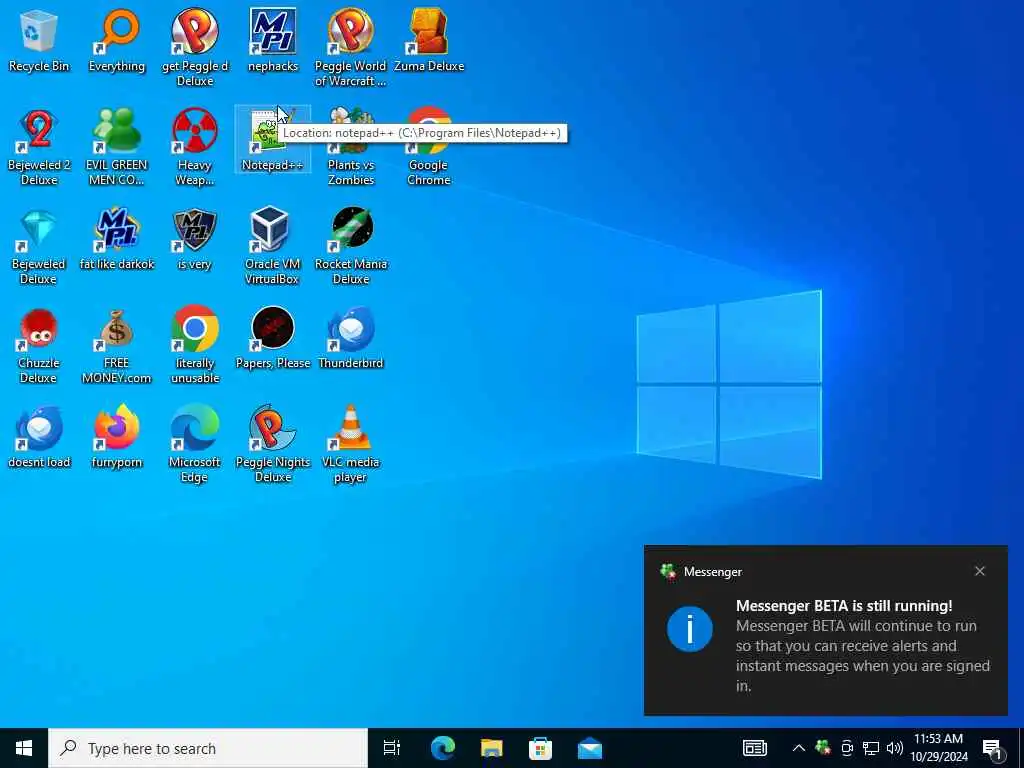1024x768 pixels.
Task: Open Task View on the taskbar
Action: pyautogui.click(x=392, y=748)
